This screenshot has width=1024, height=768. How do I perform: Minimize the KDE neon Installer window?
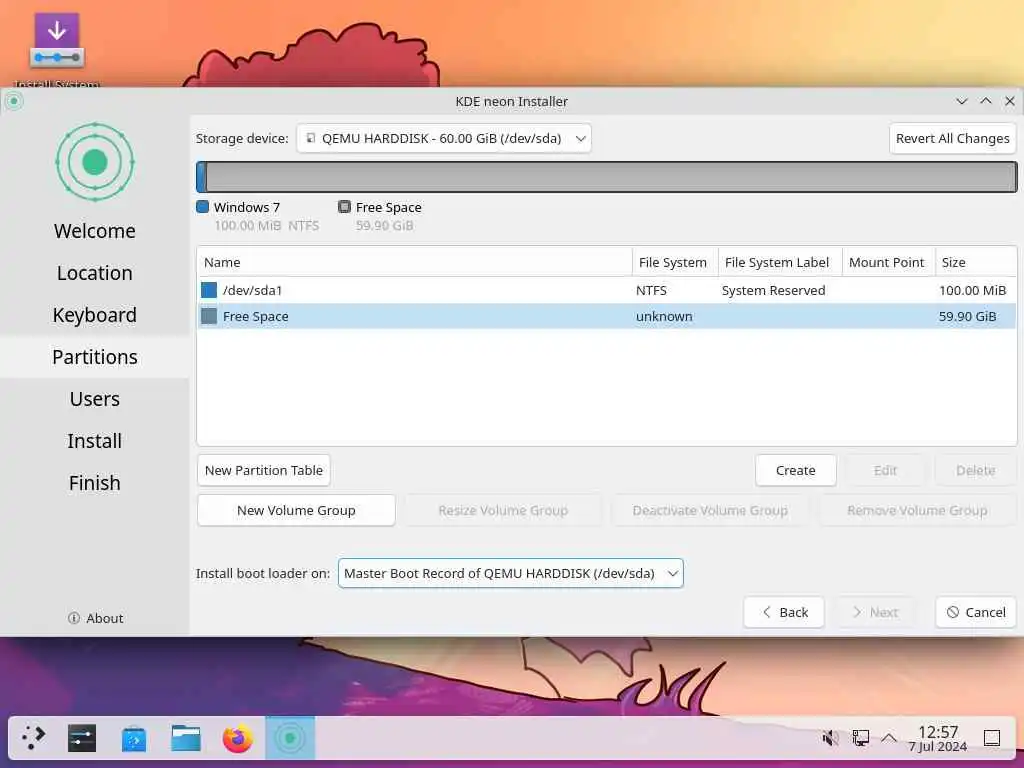961,101
